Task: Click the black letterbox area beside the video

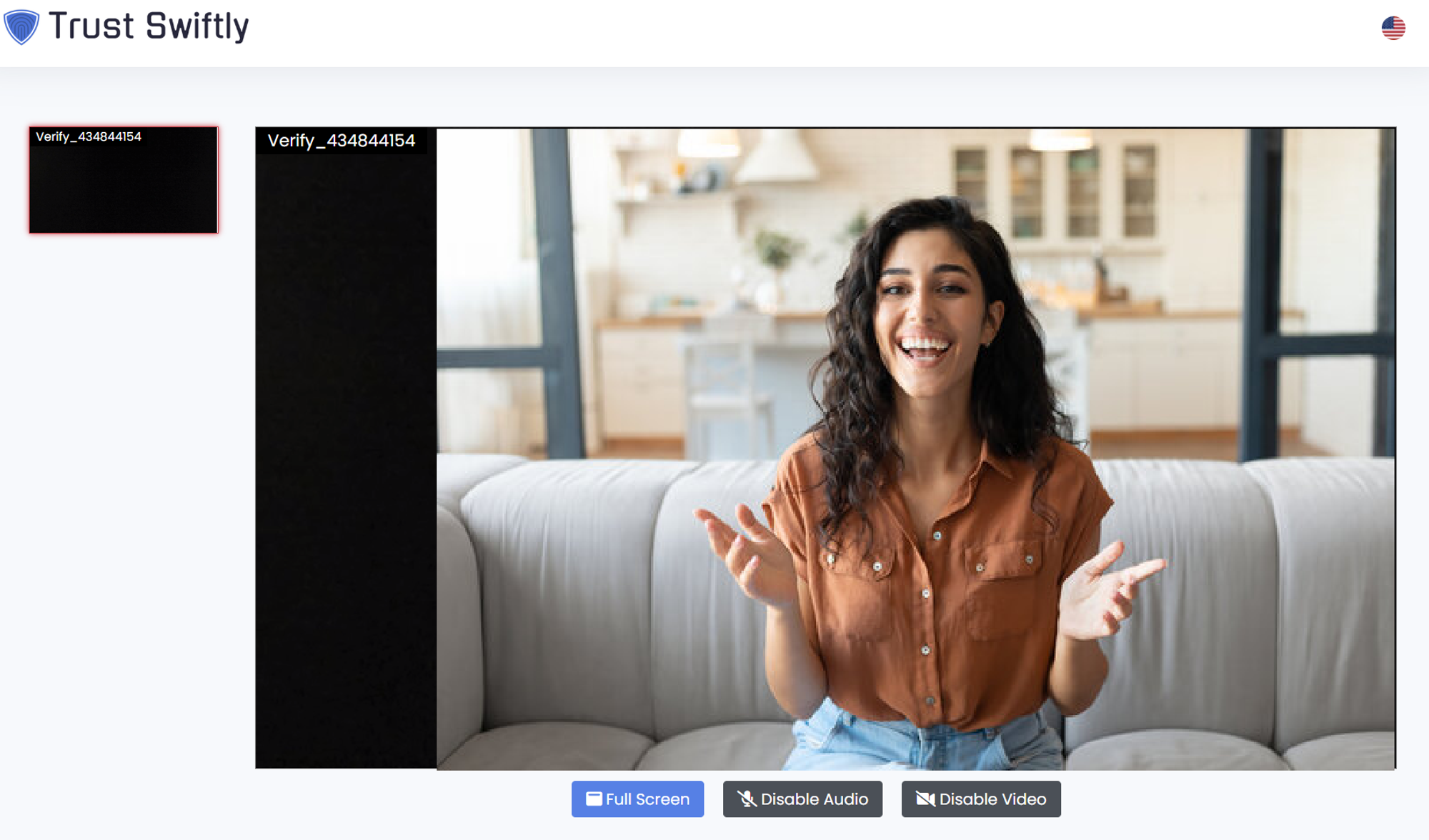Action: point(346,457)
